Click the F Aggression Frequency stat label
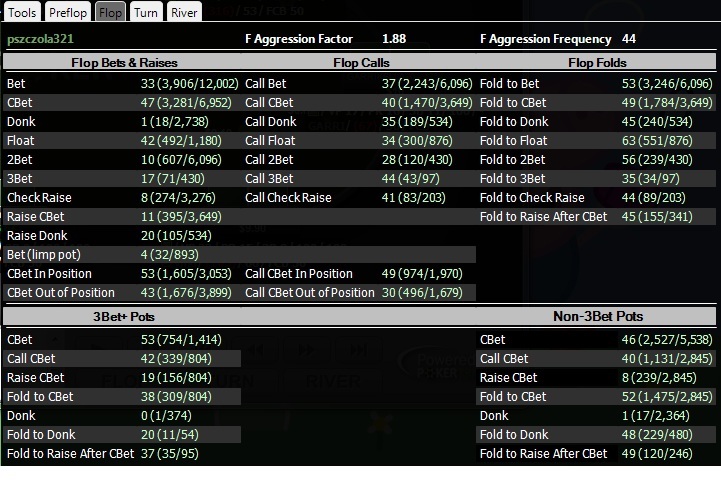The width and height of the screenshot is (721, 500). tap(546, 39)
